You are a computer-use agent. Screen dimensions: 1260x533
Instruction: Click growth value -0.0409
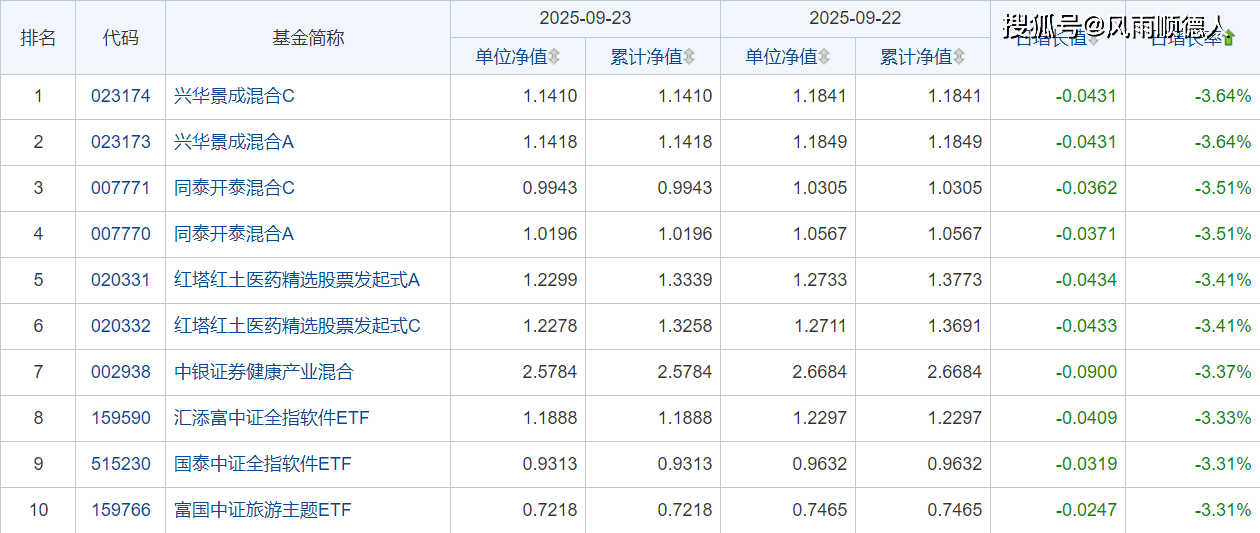pyautogui.click(x=1086, y=418)
